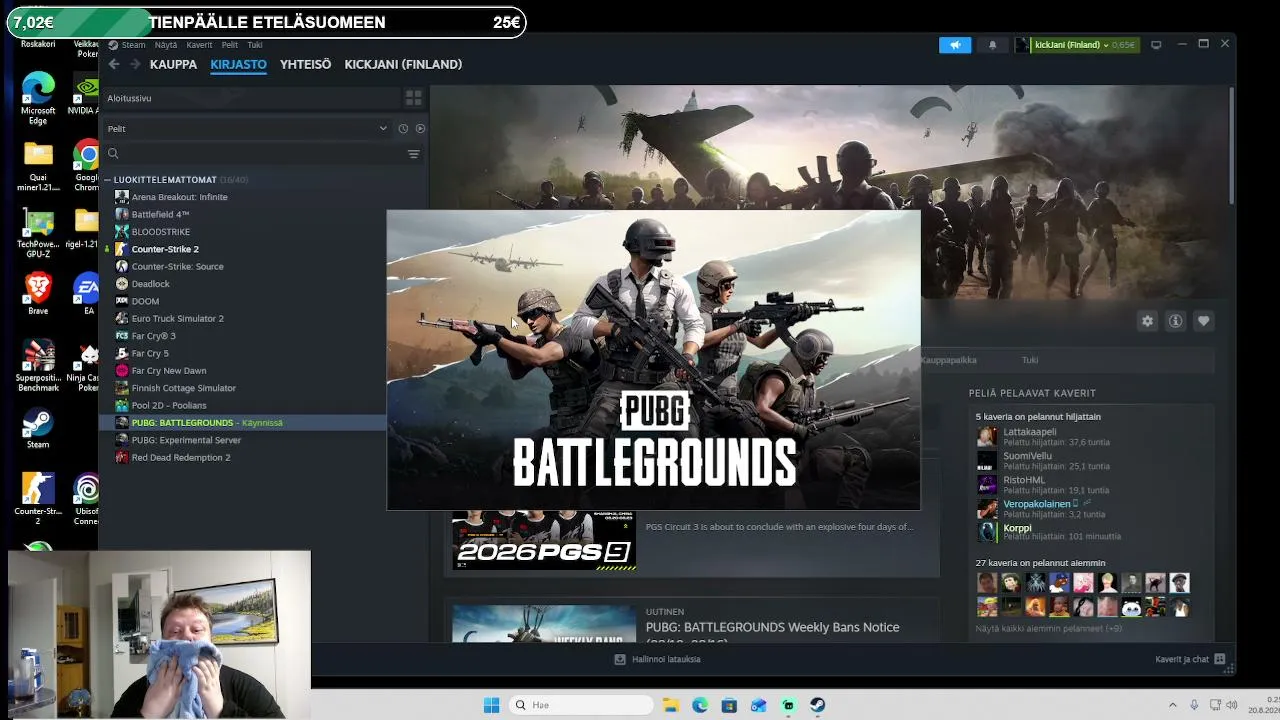Open the Steam announcements megaphone button

click(x=955, y=45)
